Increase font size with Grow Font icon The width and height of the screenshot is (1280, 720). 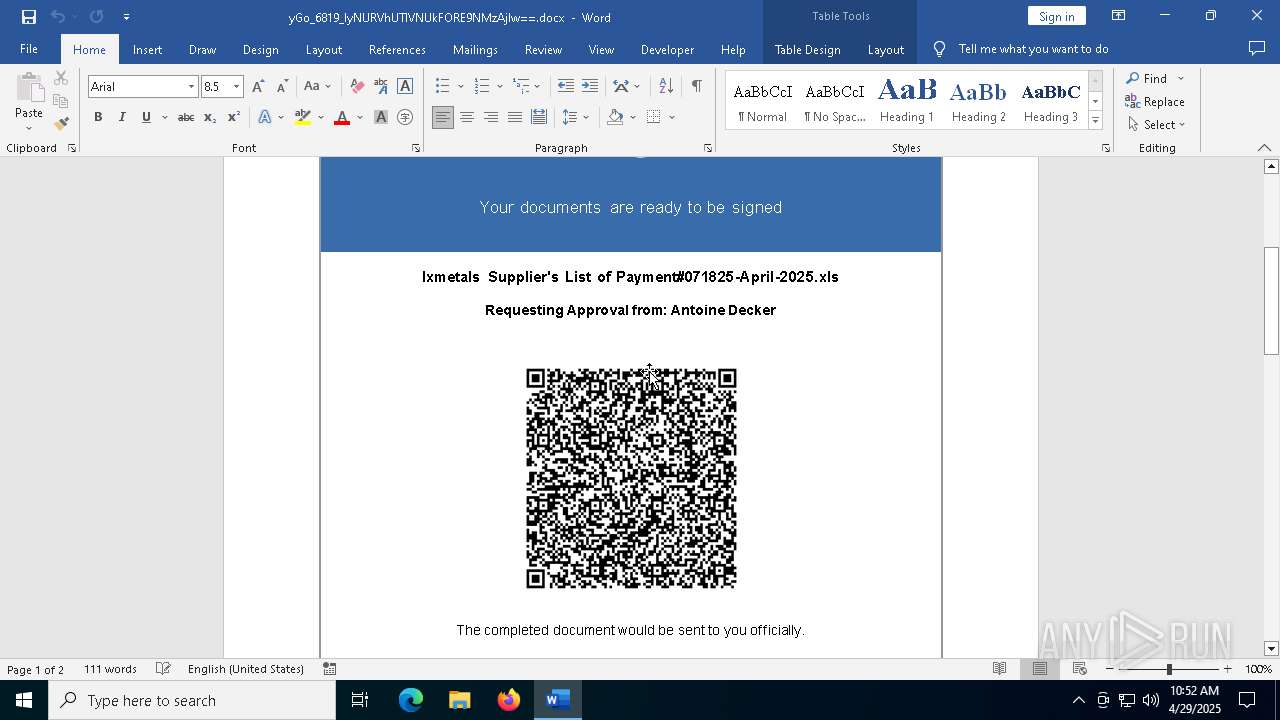258,87
